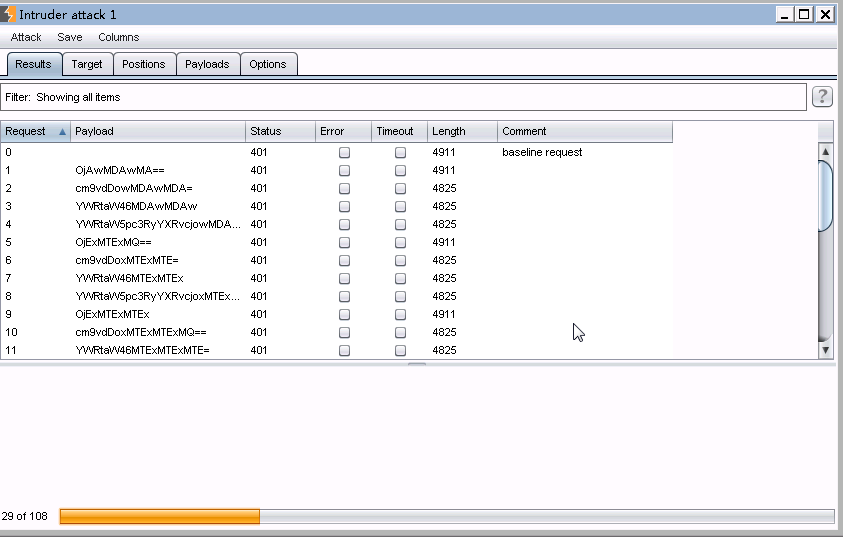The image size is (843, 537).
Task: Switch to the Results tab
Action: 33,64
